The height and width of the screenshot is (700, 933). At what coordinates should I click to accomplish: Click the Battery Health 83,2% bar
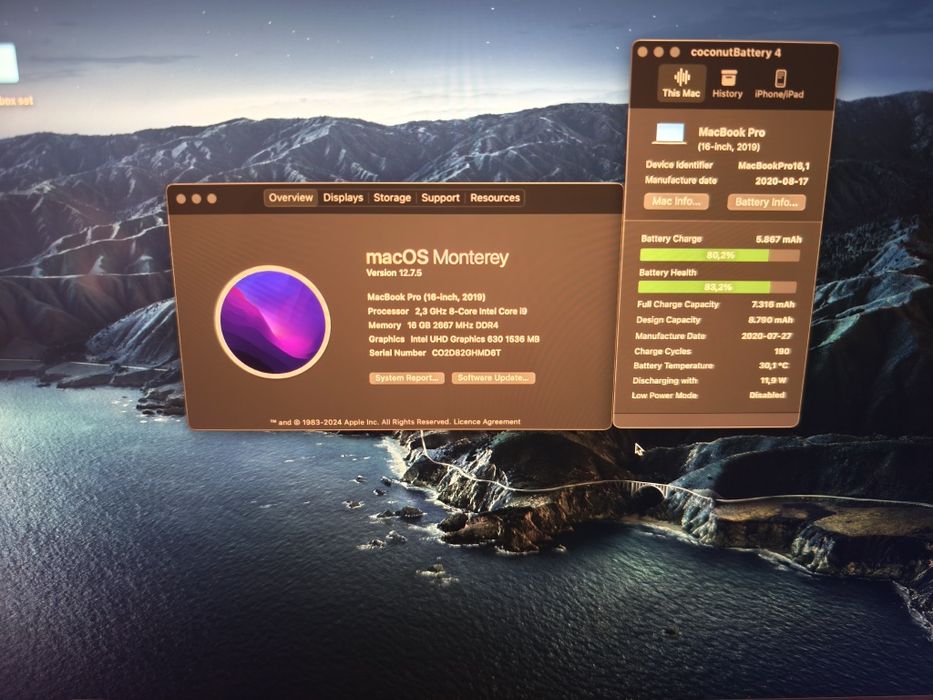tap(717, 287)
